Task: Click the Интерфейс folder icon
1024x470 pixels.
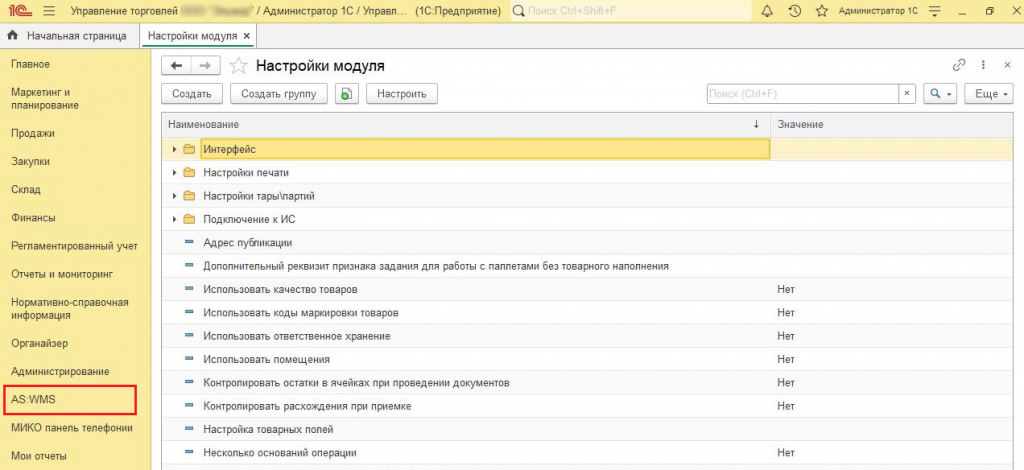Action: pos(189,149)
